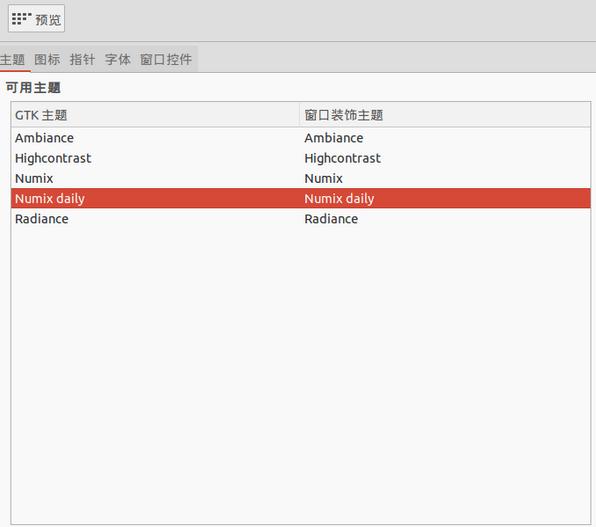This screenshot has height=527, width=596.
Task: Click empty area of theme list
Action: click(x=301, y=373)
